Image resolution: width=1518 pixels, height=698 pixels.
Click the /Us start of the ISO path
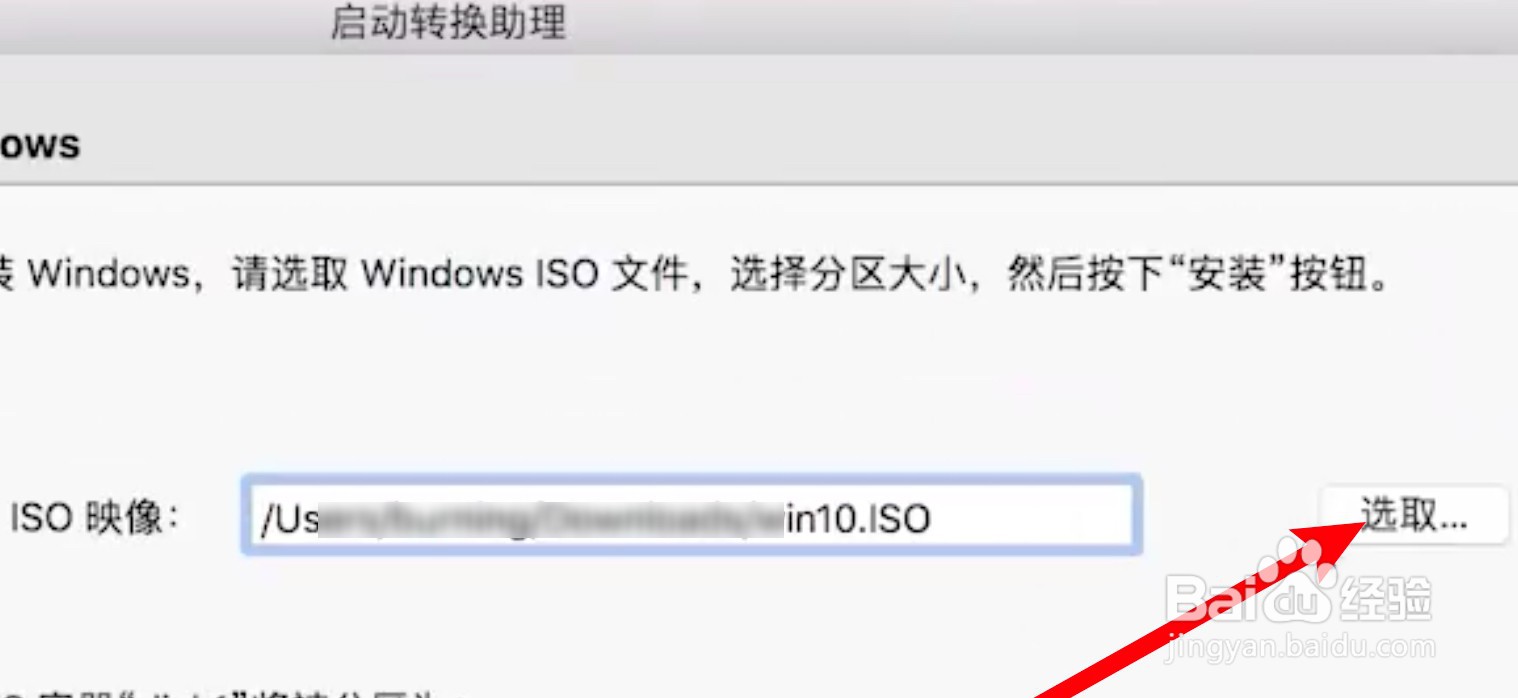(288, 518)
